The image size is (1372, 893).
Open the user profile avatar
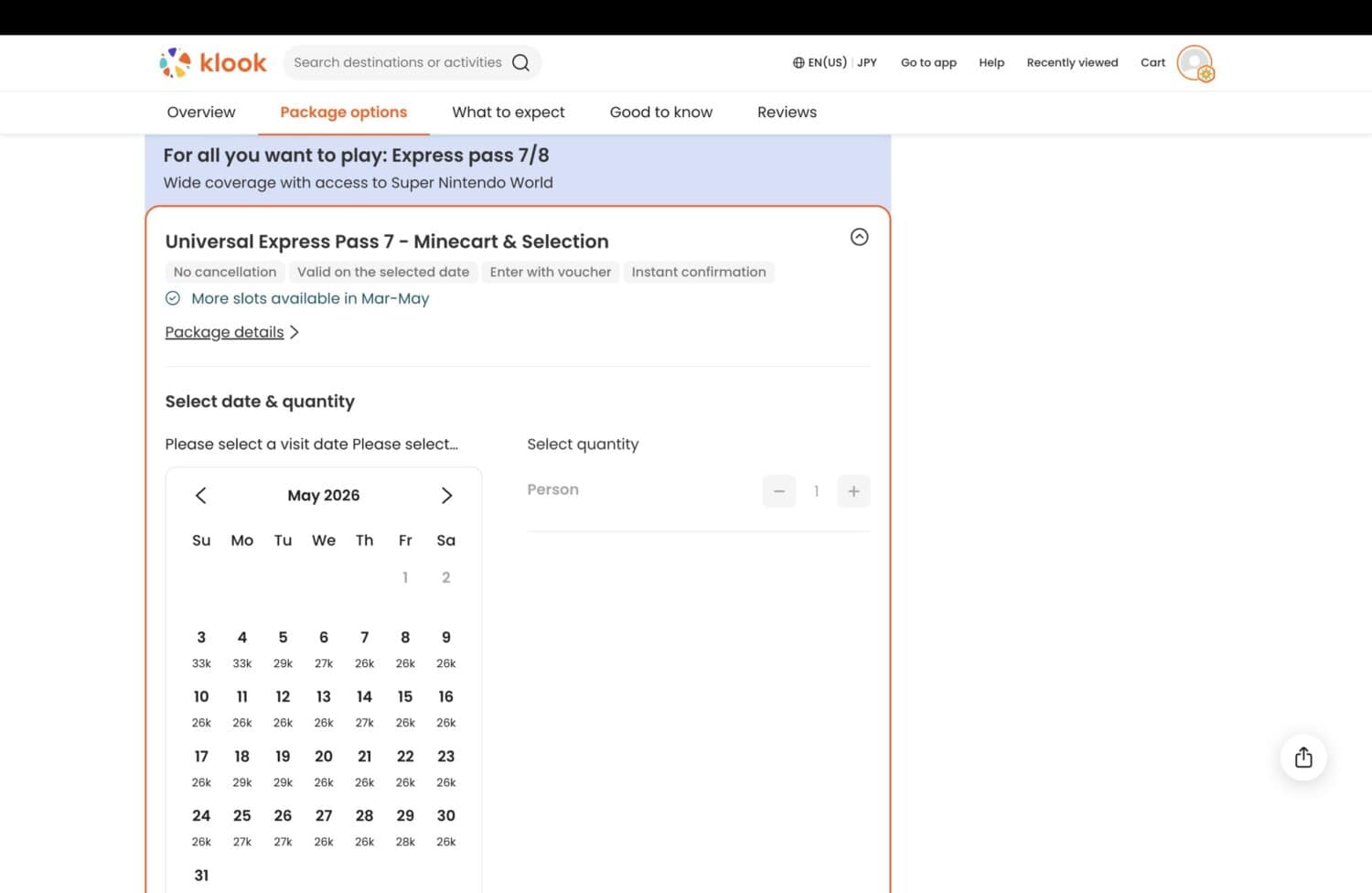click(x=1195, y=63)
